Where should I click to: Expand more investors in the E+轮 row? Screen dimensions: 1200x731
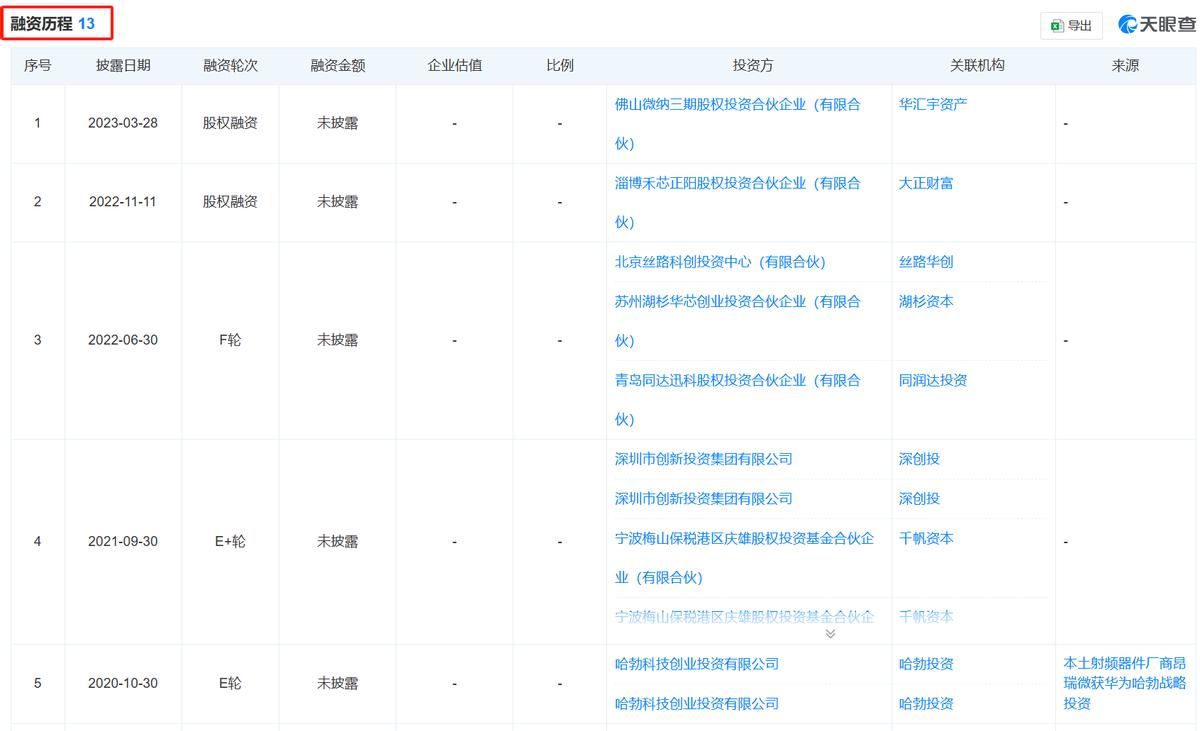pos(830,633)
